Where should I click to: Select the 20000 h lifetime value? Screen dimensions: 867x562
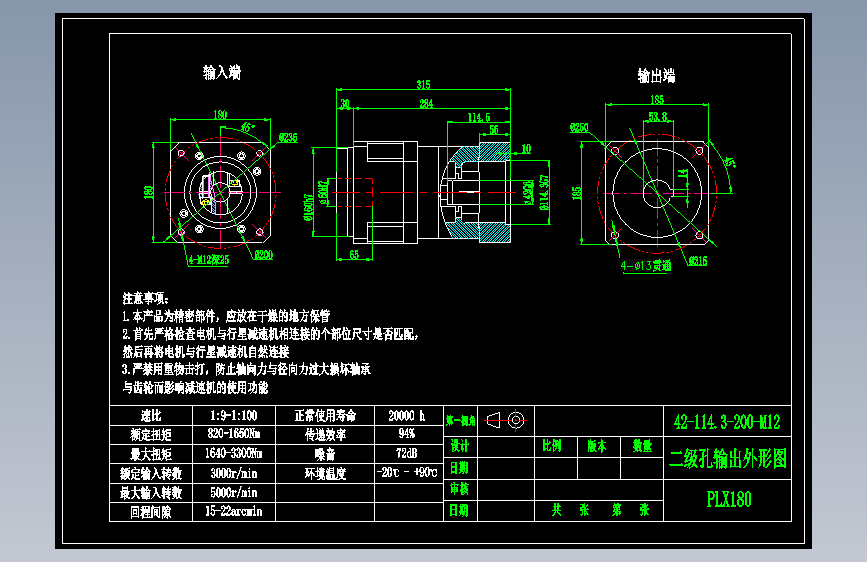[x=407, y=415]
